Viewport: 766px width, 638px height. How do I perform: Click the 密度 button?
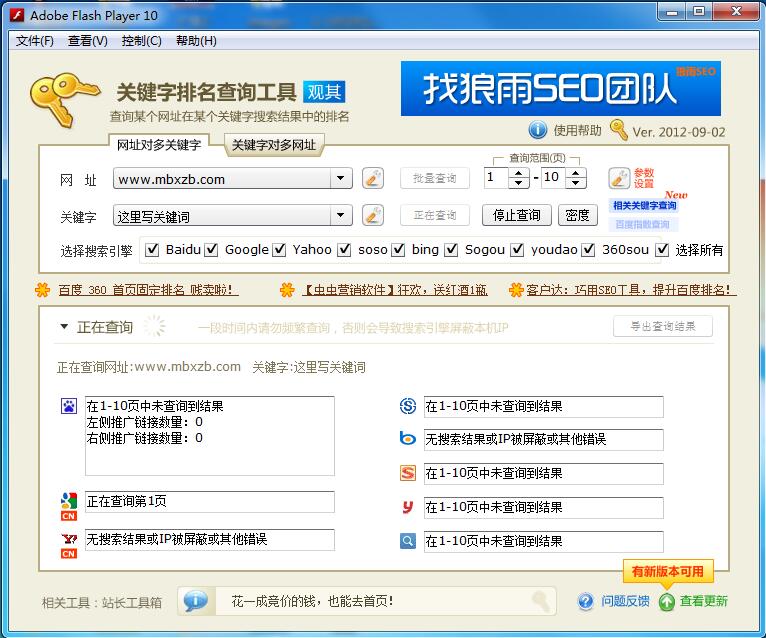point(577,215)
